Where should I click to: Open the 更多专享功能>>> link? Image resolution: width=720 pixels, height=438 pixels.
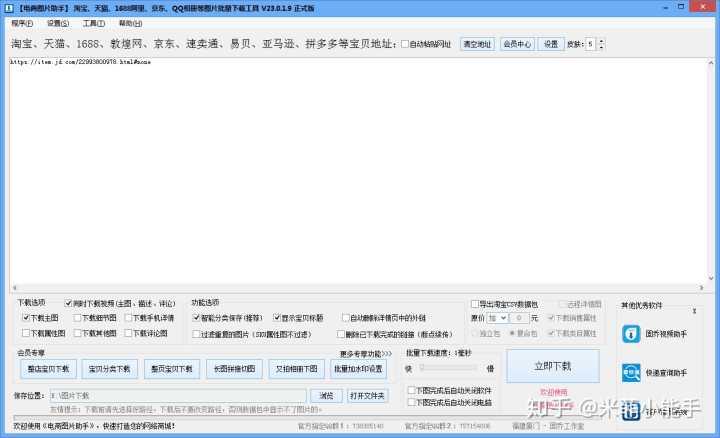tap(366, 354)
